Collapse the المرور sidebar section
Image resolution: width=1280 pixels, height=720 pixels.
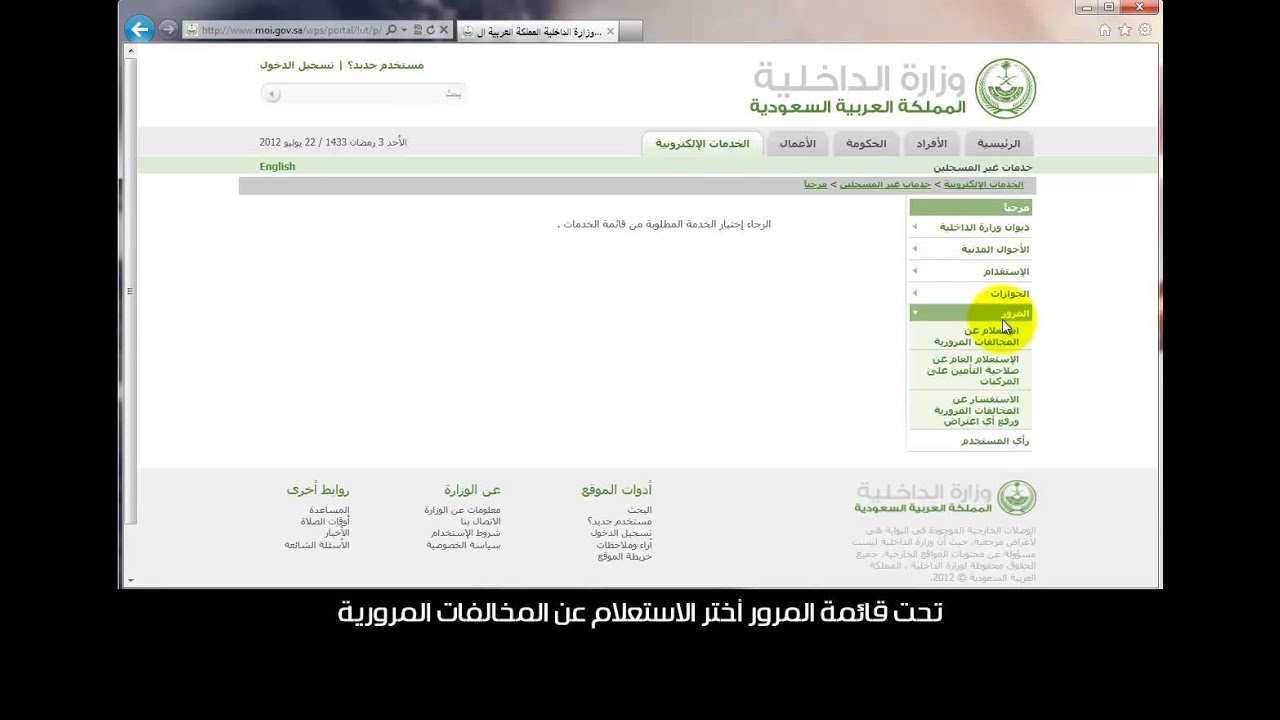[x=969, y=314]
